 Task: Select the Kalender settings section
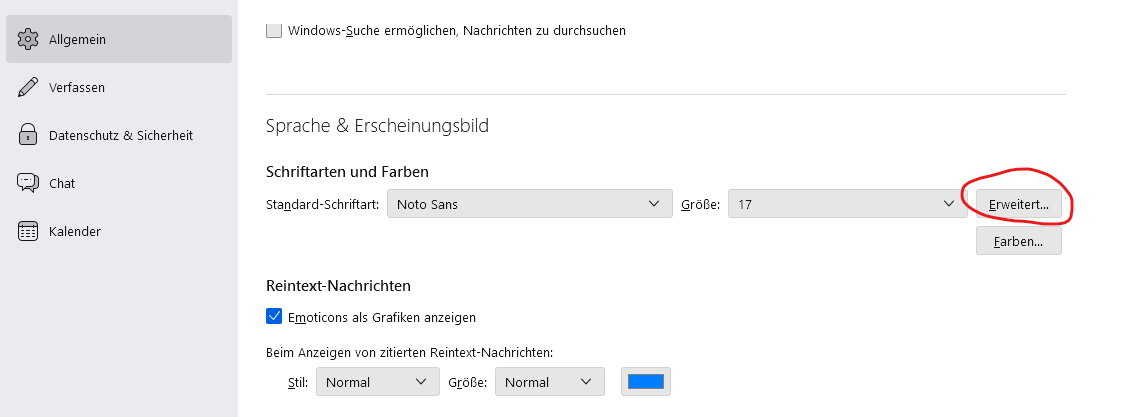tap(74, 231)
